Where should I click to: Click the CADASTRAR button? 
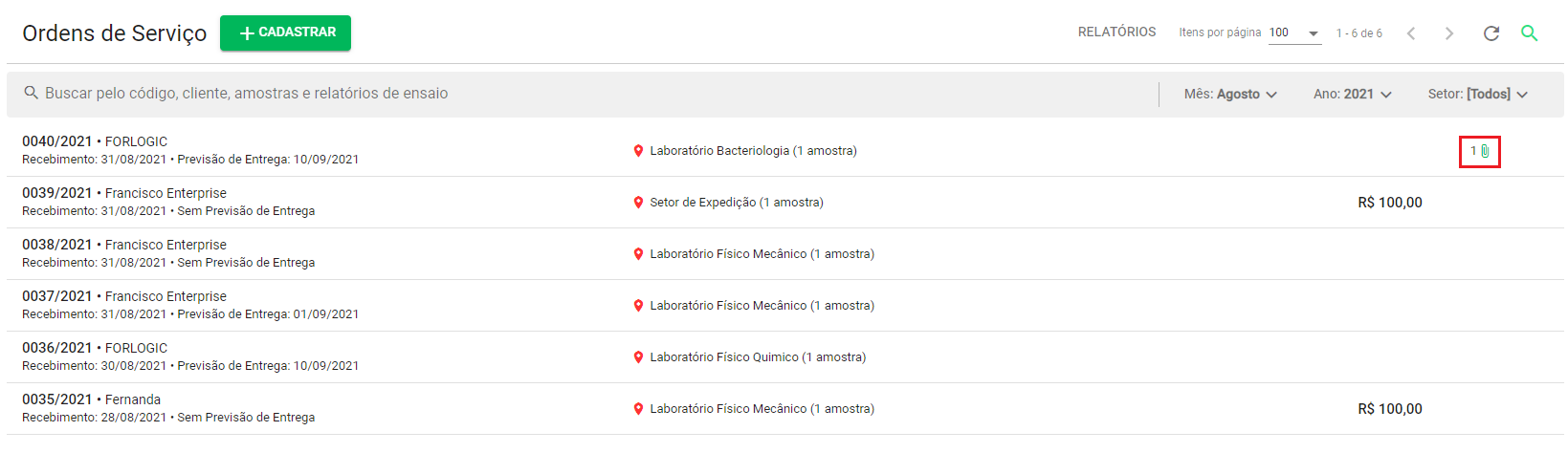(285, 32)
